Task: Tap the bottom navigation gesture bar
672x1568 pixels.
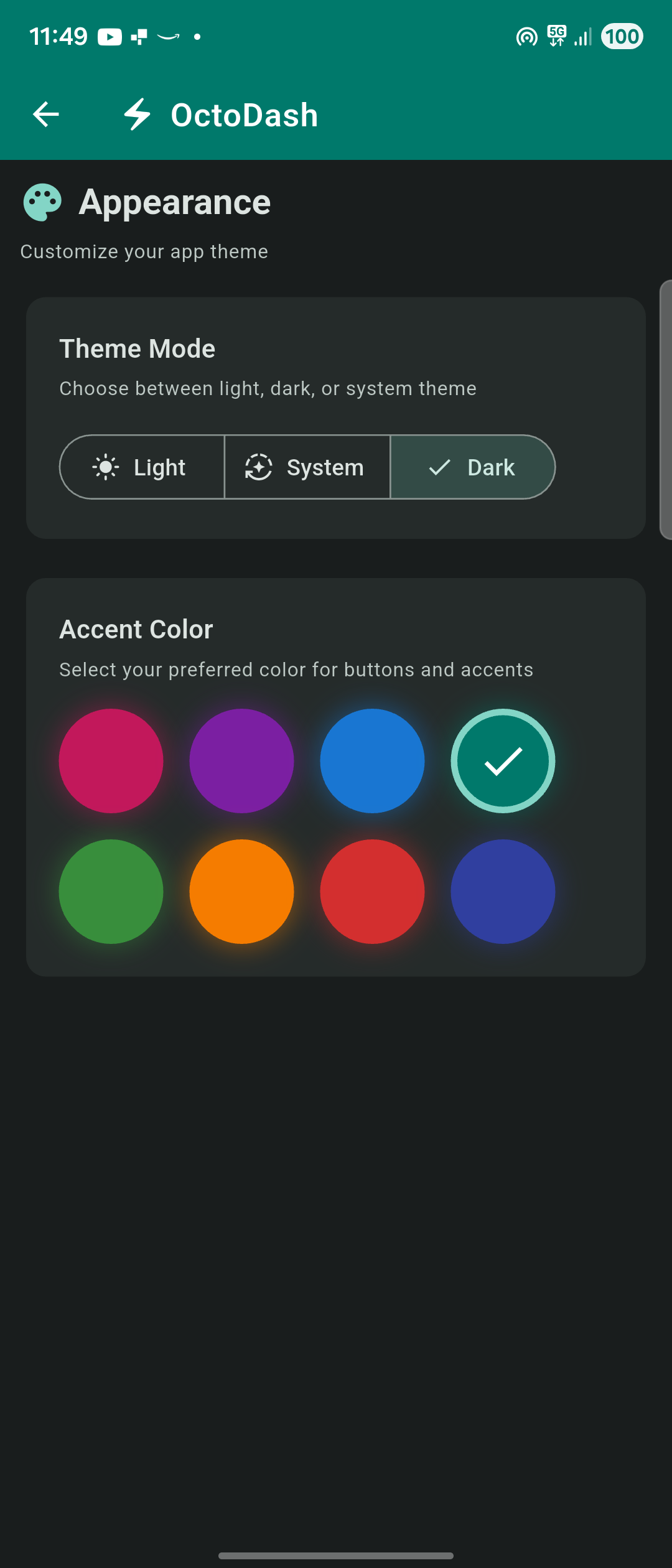Action: coord(336,1556)
